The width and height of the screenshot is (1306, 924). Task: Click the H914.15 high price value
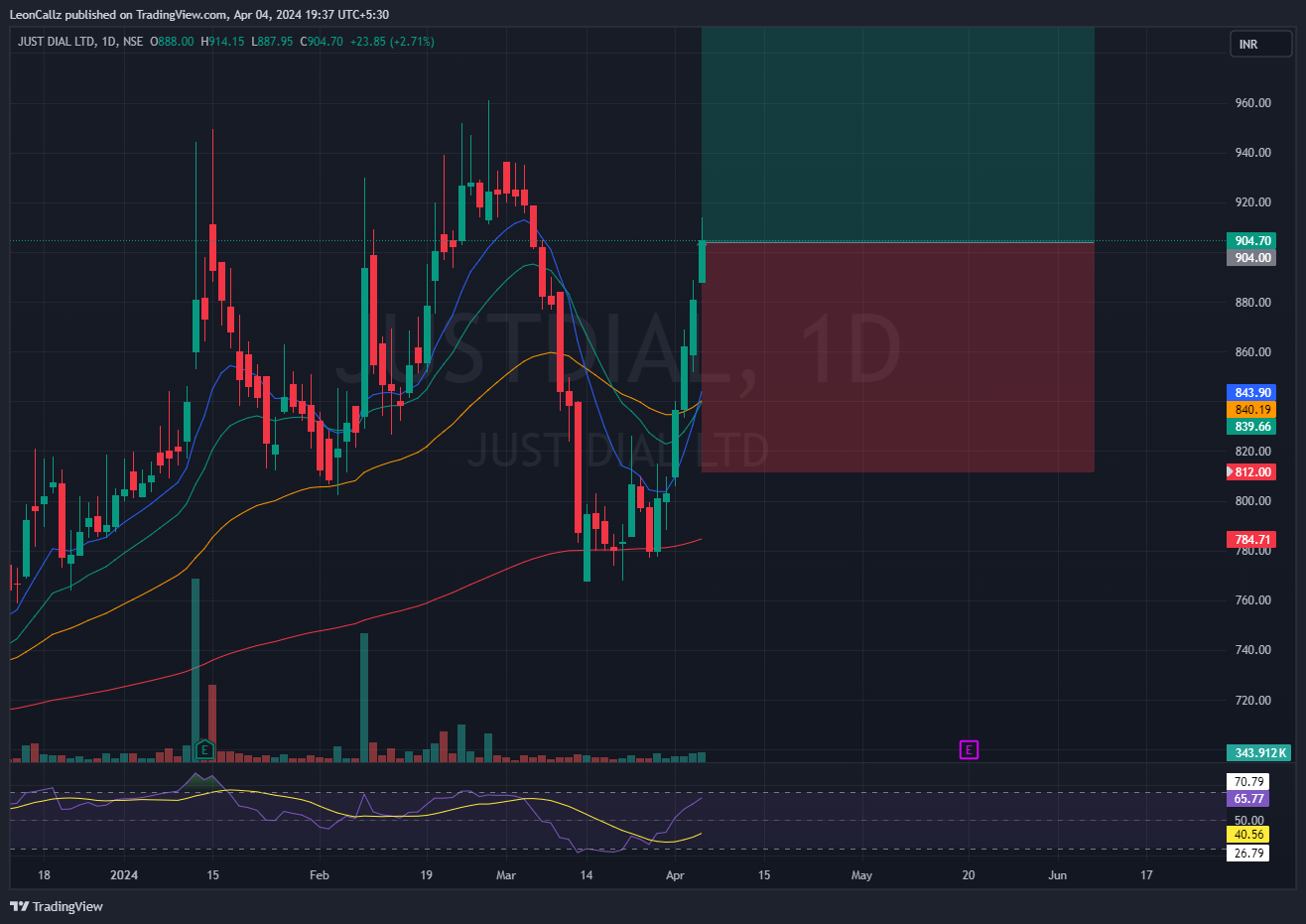[x=222, y=42]
